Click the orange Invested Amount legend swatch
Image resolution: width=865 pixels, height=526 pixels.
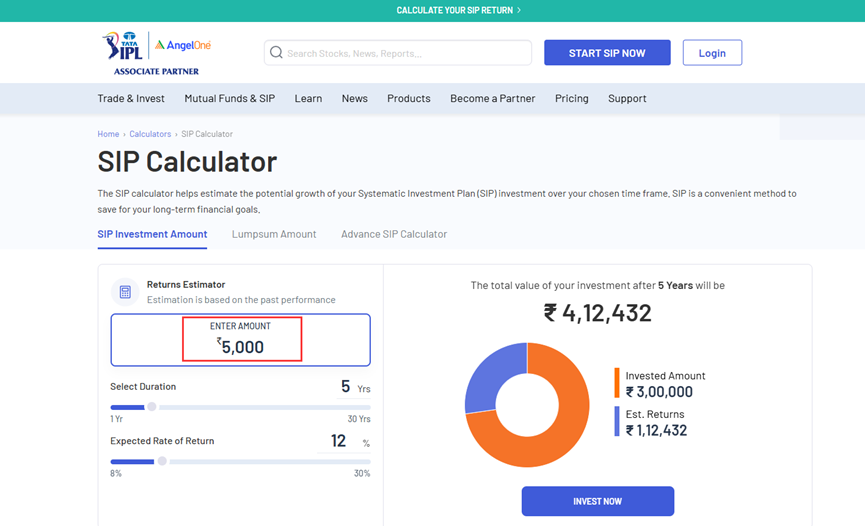617,382
